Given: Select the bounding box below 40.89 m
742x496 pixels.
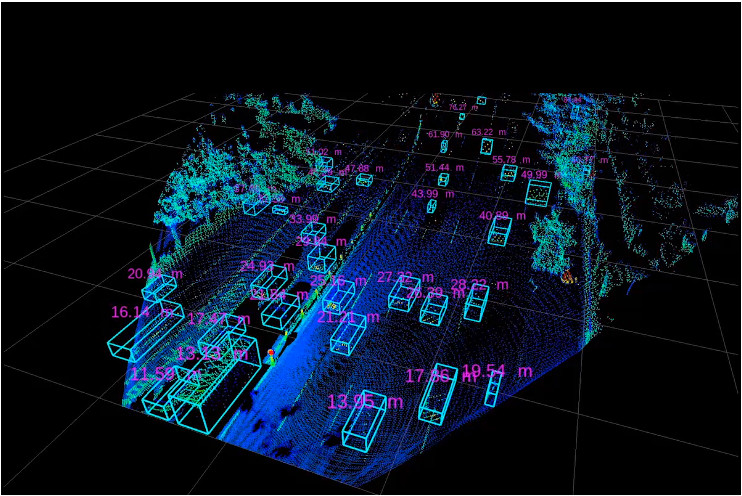Looking at the screenshot, I should (499, 232).
